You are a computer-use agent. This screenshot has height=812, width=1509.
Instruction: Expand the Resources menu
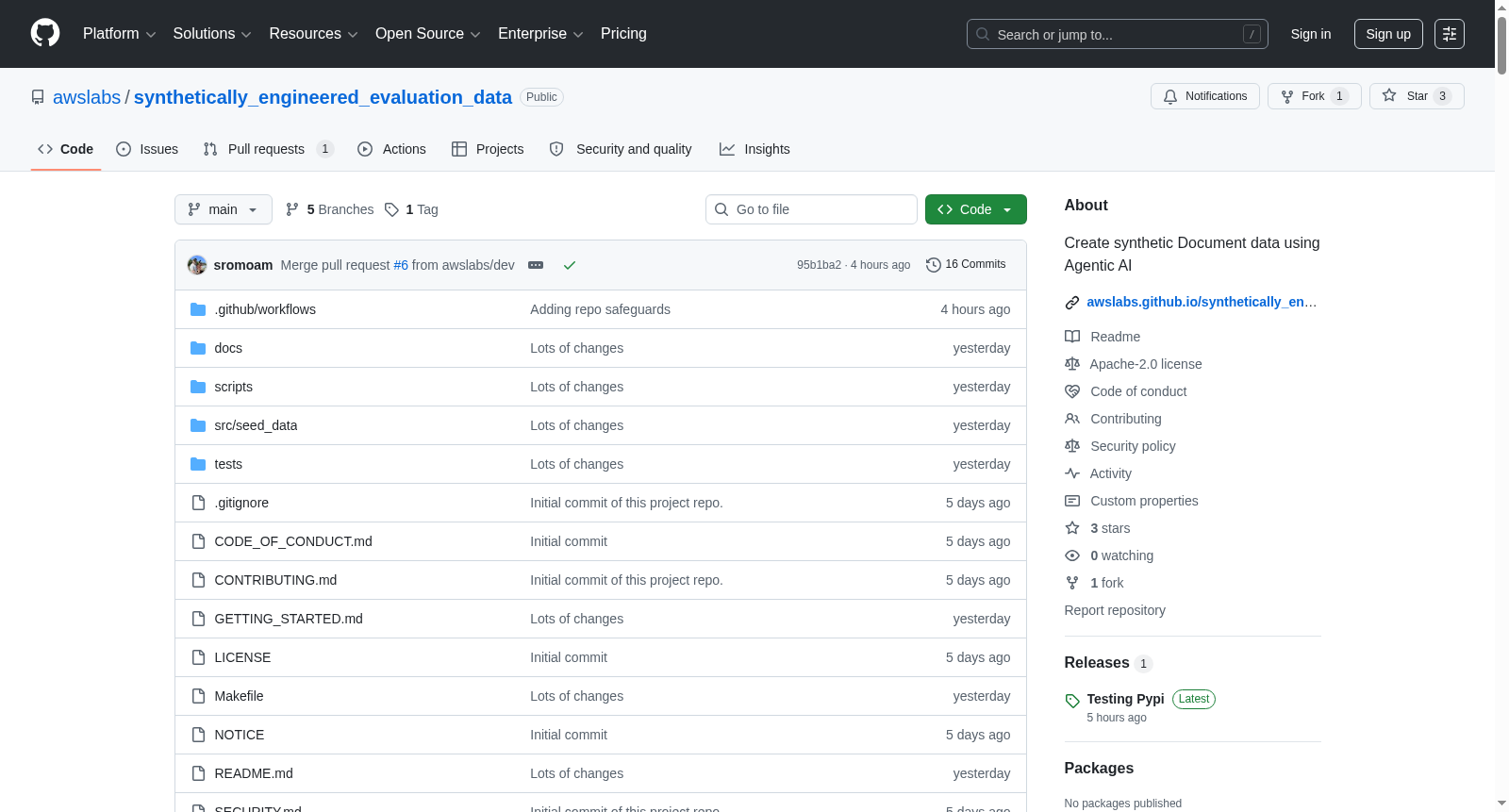pos(313,34)
